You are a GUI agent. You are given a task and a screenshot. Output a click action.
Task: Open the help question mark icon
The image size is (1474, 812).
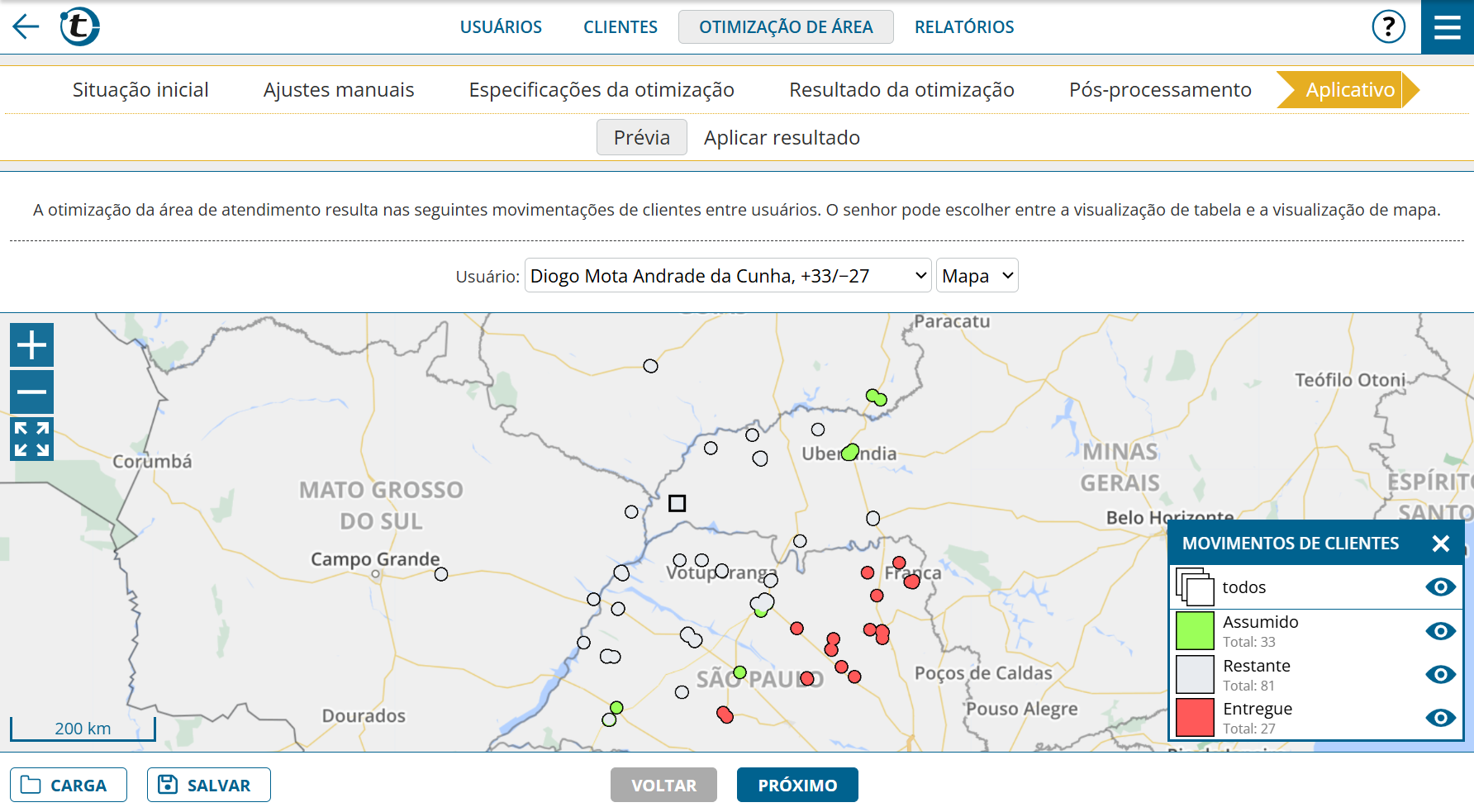(x=1388, y=26)
